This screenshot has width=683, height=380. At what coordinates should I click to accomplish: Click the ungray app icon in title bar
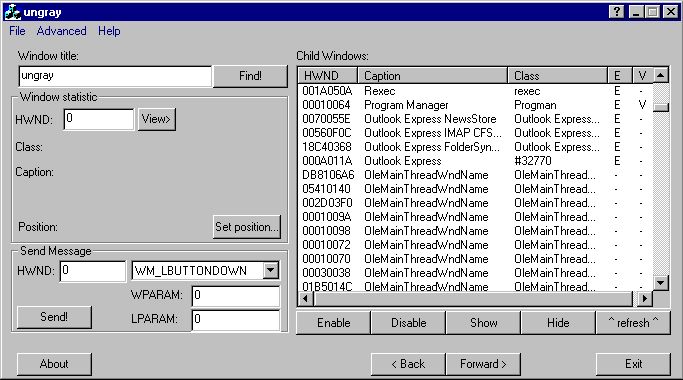coord(12,12)
